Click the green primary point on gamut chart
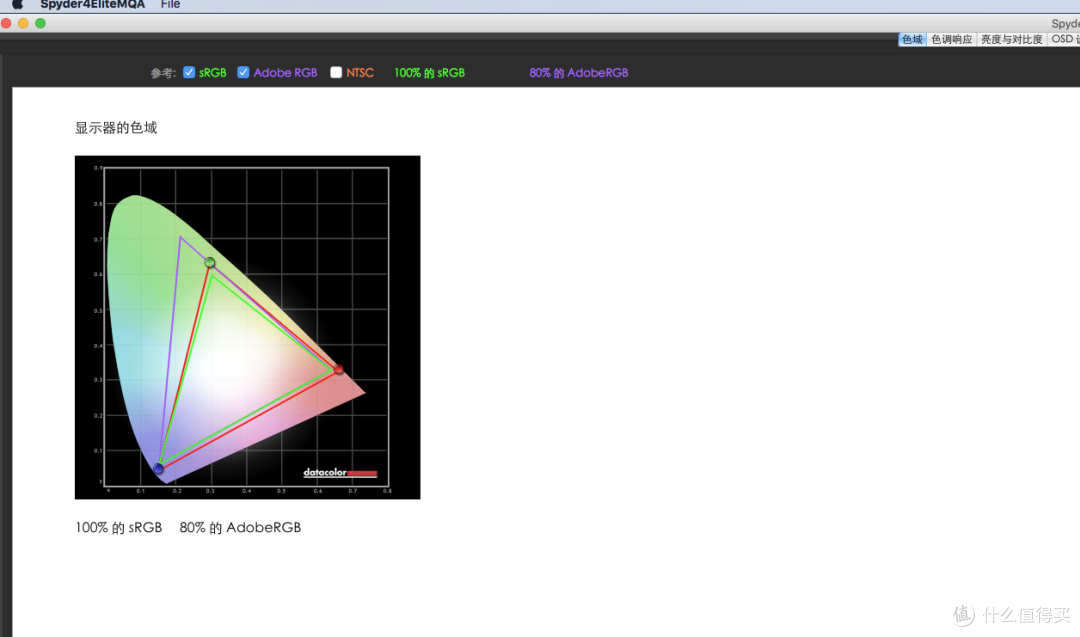 (209, 262)
